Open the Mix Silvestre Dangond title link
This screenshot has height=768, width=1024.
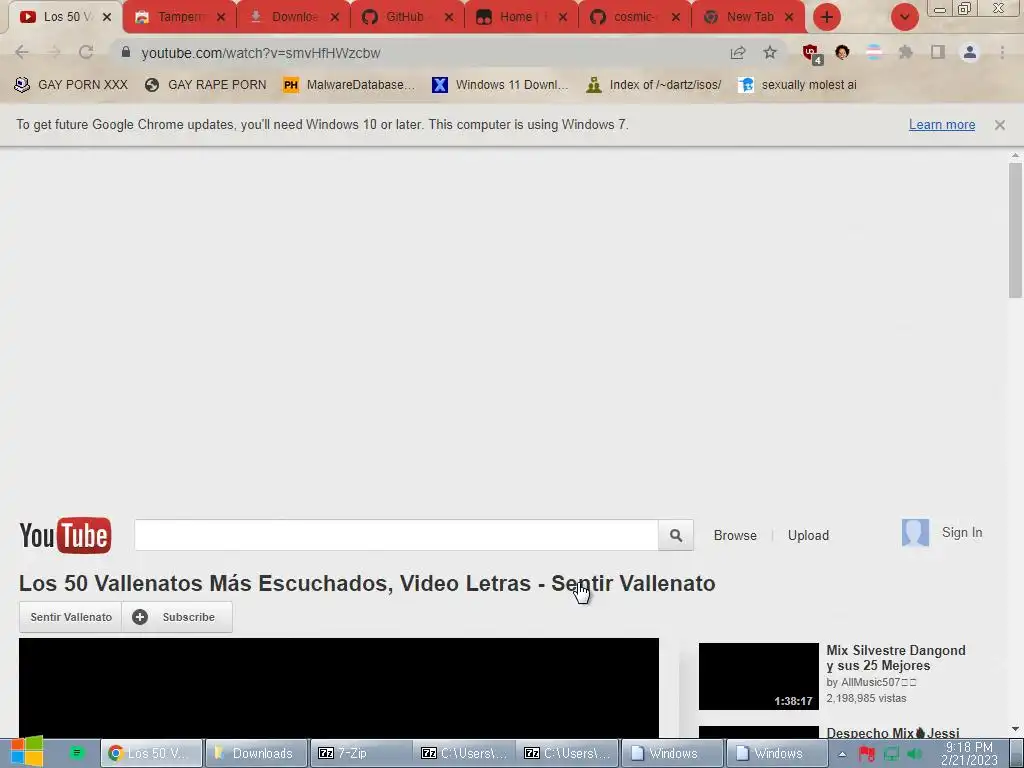895,658
